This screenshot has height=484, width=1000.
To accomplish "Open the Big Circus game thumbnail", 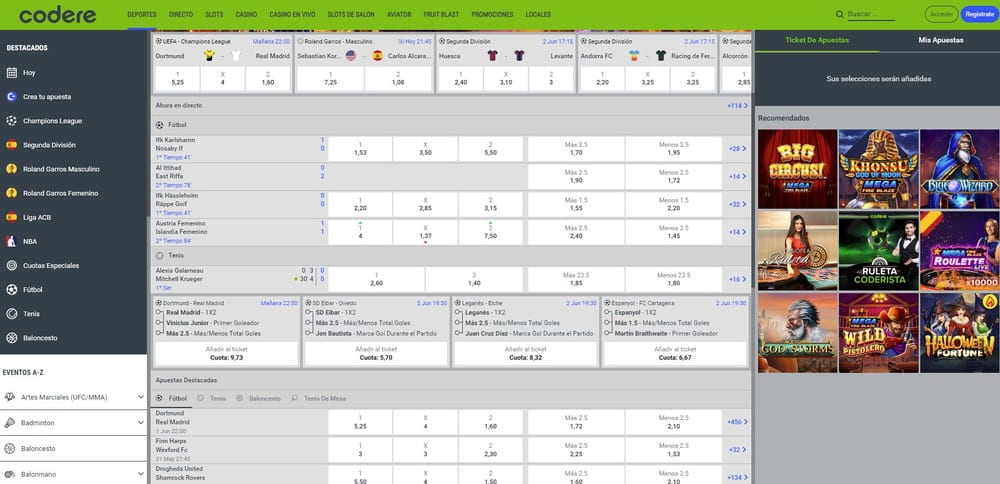I will point(797,169).
